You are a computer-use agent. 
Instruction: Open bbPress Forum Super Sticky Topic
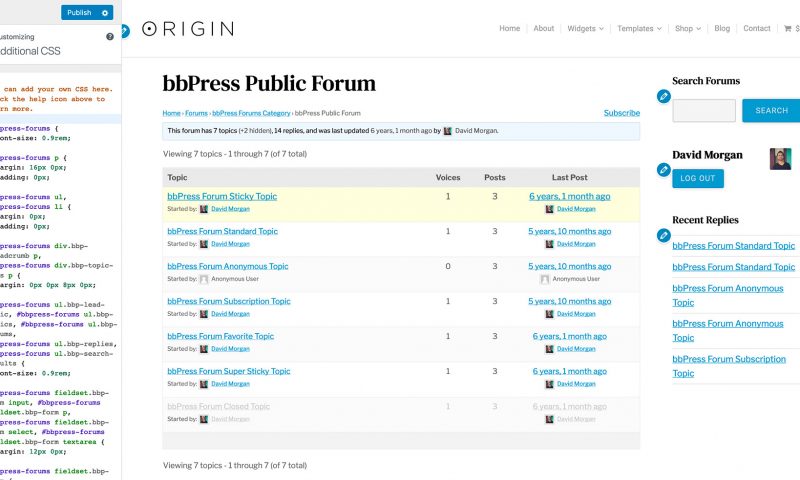(229, 371)
